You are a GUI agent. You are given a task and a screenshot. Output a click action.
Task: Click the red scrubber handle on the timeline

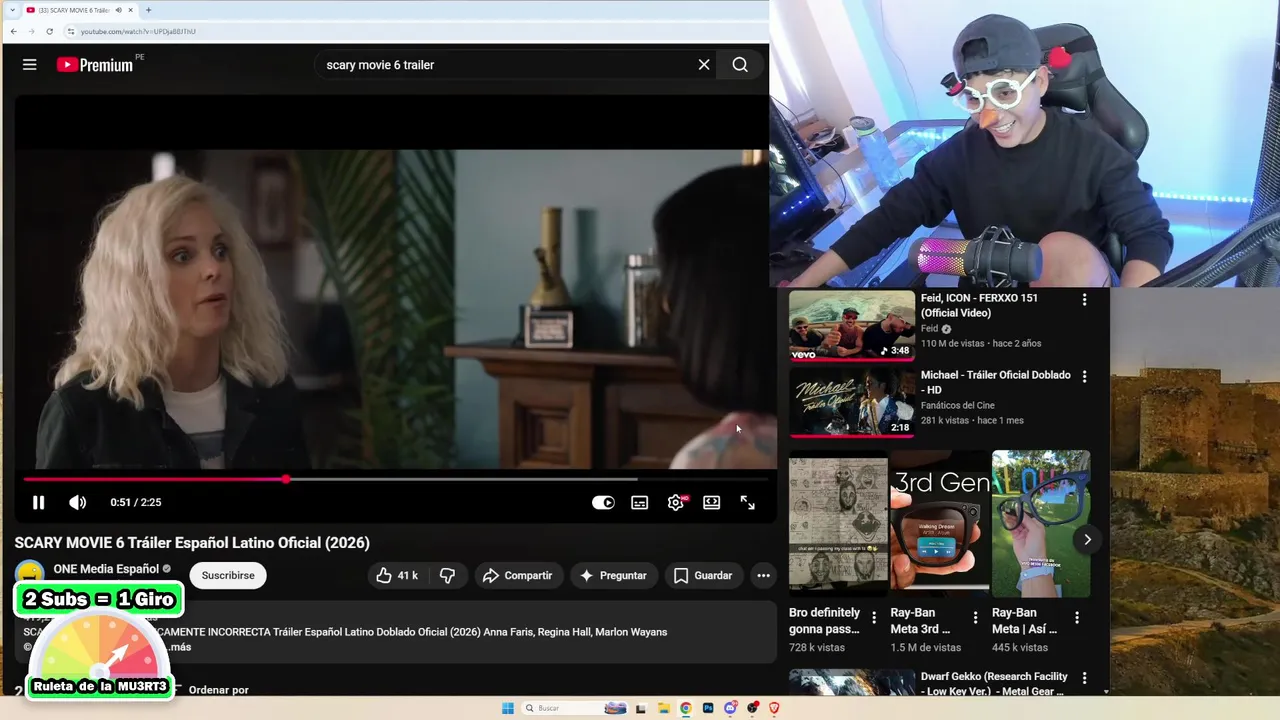point(286,479)
